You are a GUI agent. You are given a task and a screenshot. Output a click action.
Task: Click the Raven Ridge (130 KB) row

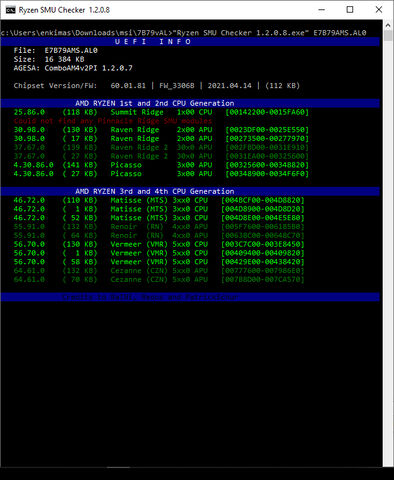pos(161,130)
